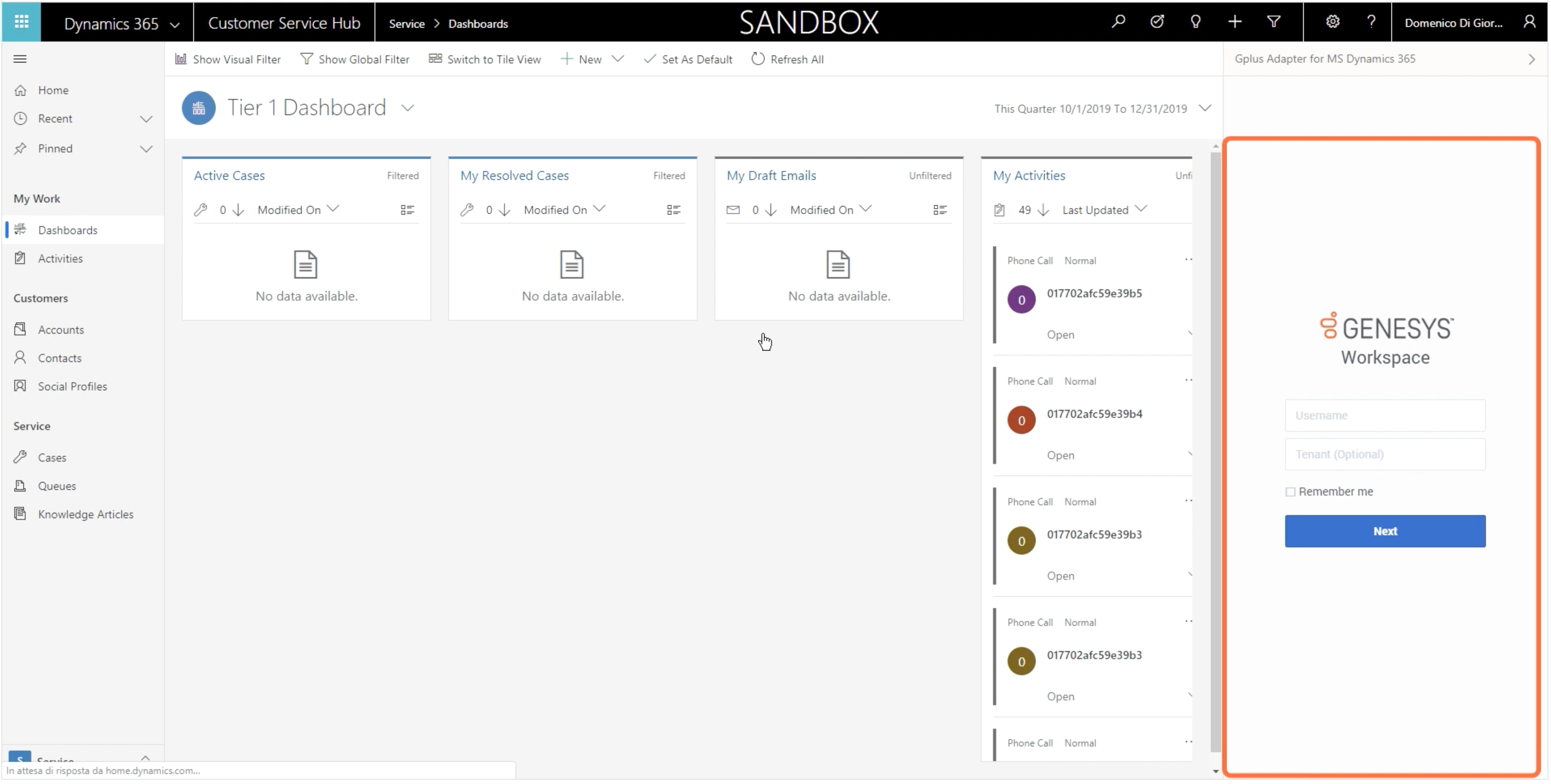Open more options for 017702afc59e39b4 activity
The height and width of the screenshot is (784, 1551).
1188,380
